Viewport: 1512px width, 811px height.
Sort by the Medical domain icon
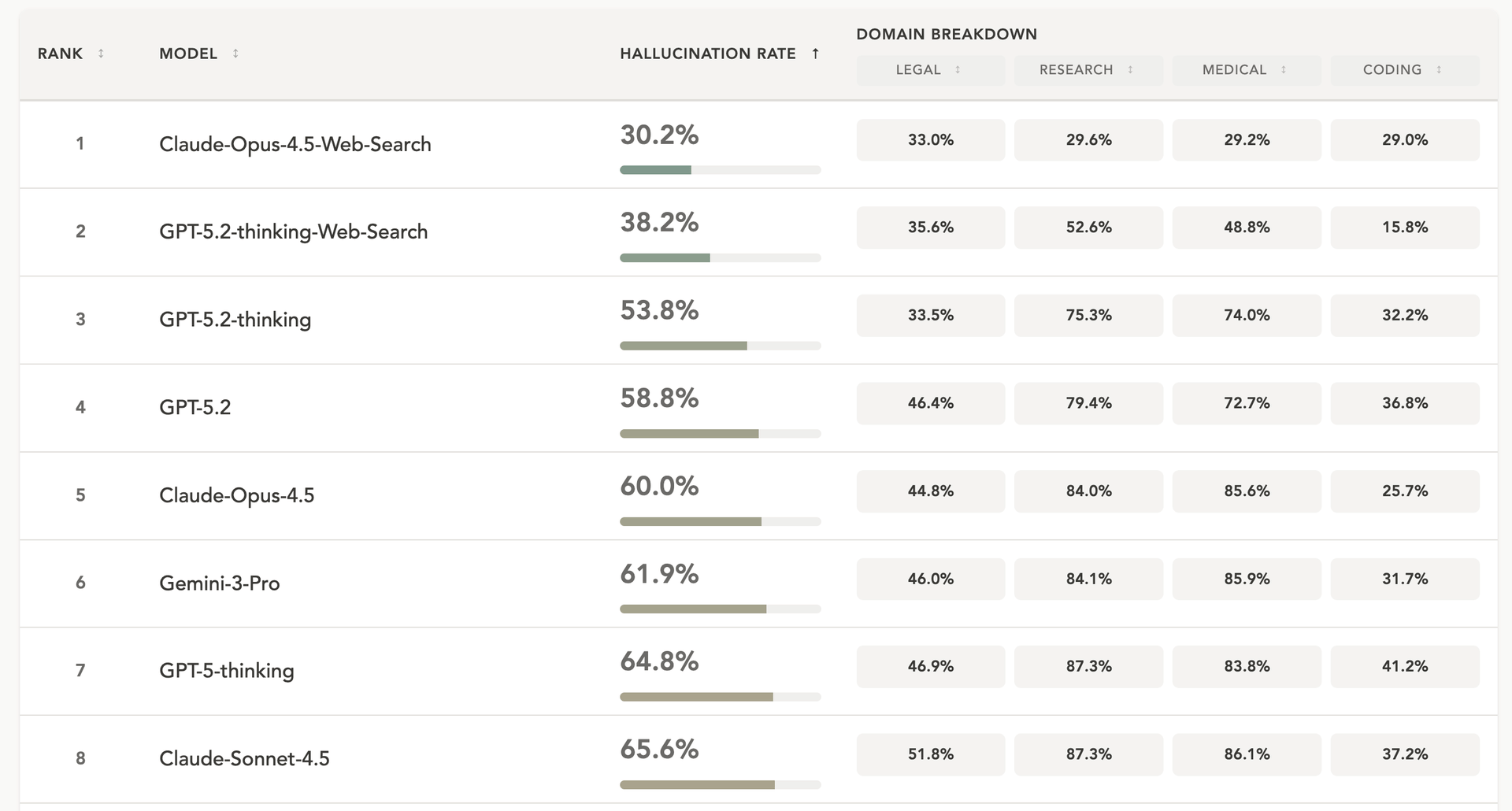pyautogui.click(x=1284, y=70)
